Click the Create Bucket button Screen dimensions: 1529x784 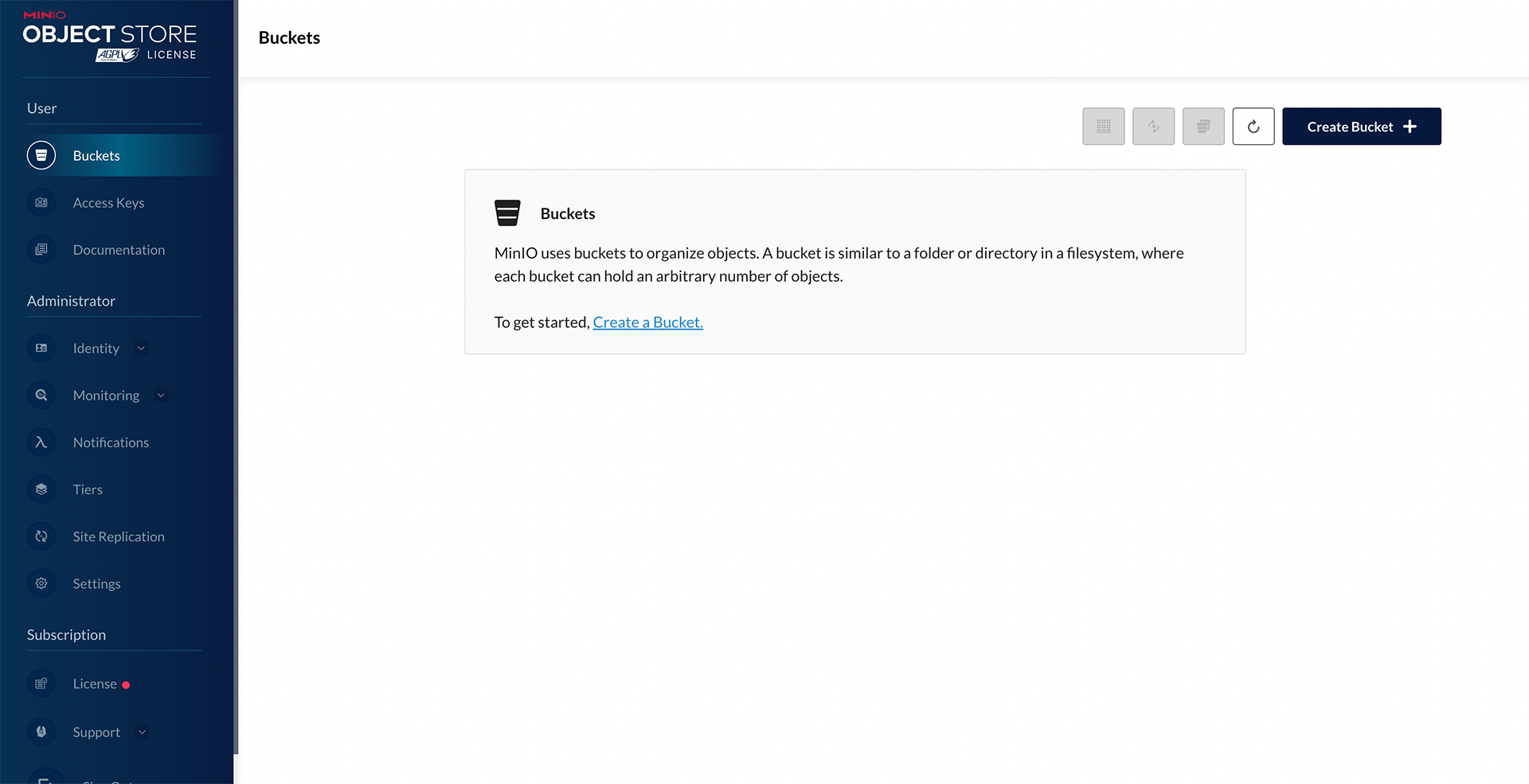(1361, 127)
